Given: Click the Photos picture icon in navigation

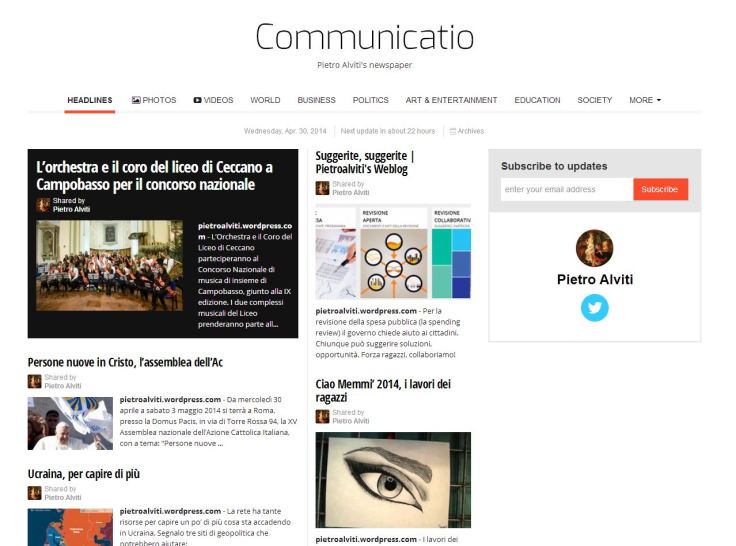Looking at the screenshot, I should click(x=136, y=100).
